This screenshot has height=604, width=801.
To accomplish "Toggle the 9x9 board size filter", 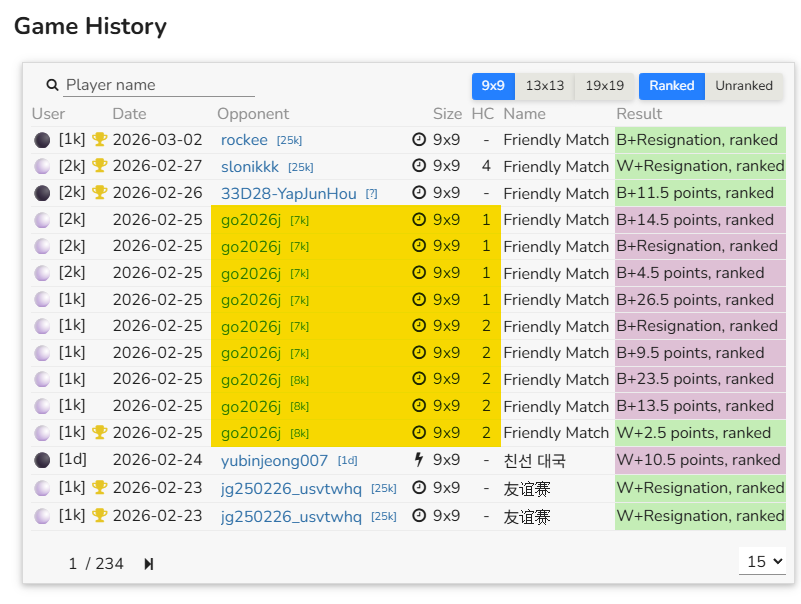I will click(x=493, y=86).
